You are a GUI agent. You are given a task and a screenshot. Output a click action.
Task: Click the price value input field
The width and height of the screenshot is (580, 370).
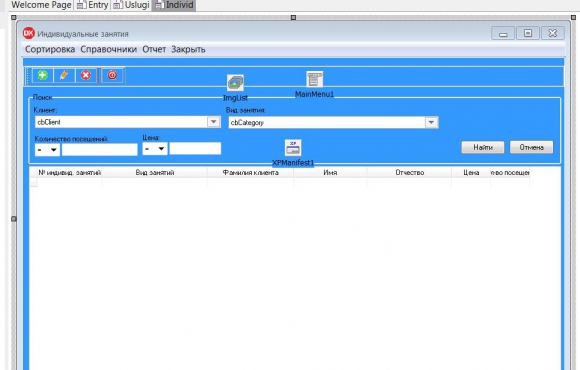coord(195,149)
